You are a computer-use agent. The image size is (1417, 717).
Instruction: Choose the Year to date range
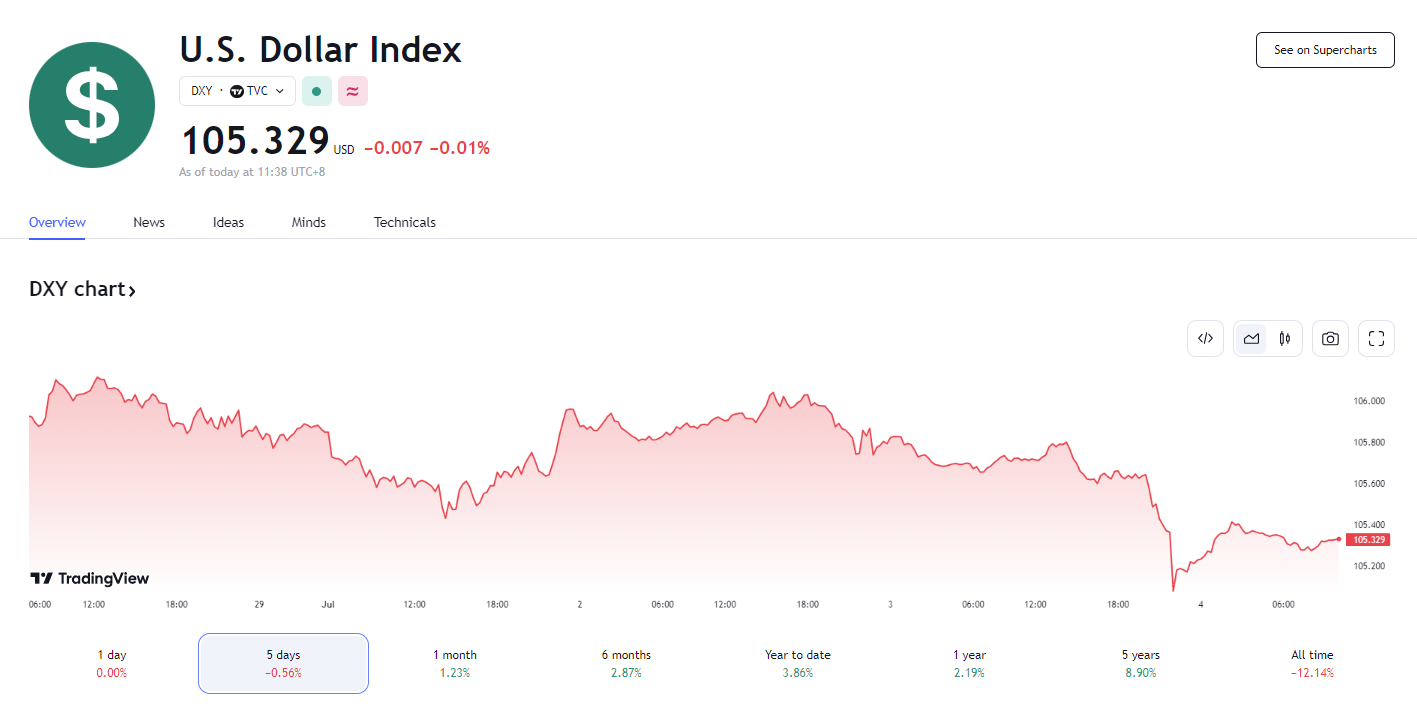pyautogui.click(x=798, y=663)
